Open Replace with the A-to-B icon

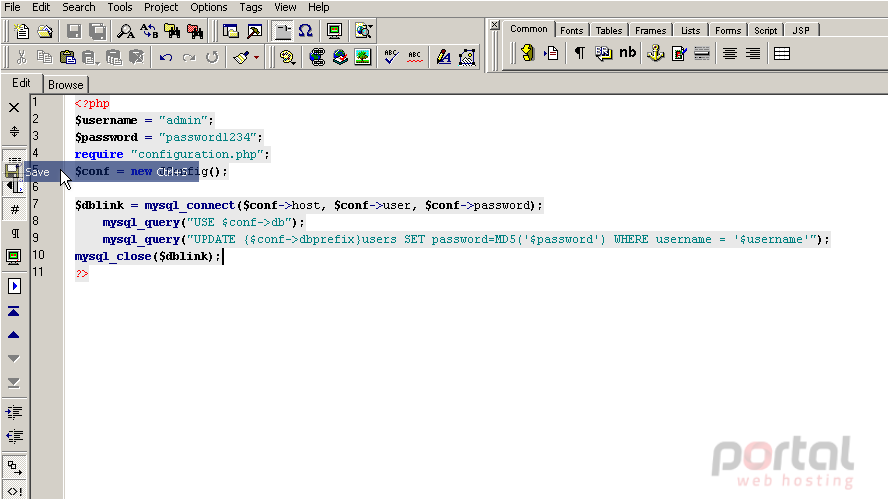point(149,31)
